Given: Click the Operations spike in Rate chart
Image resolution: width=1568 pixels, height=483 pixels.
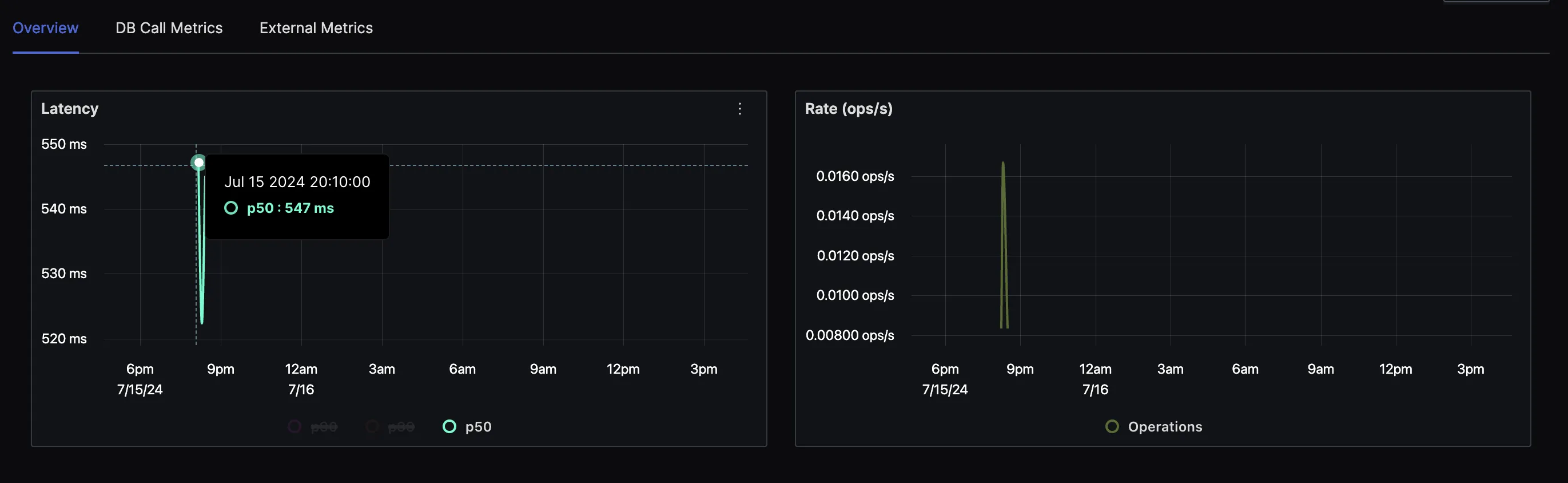Looking at the screenshot, I should click(x=1004, y=244).
